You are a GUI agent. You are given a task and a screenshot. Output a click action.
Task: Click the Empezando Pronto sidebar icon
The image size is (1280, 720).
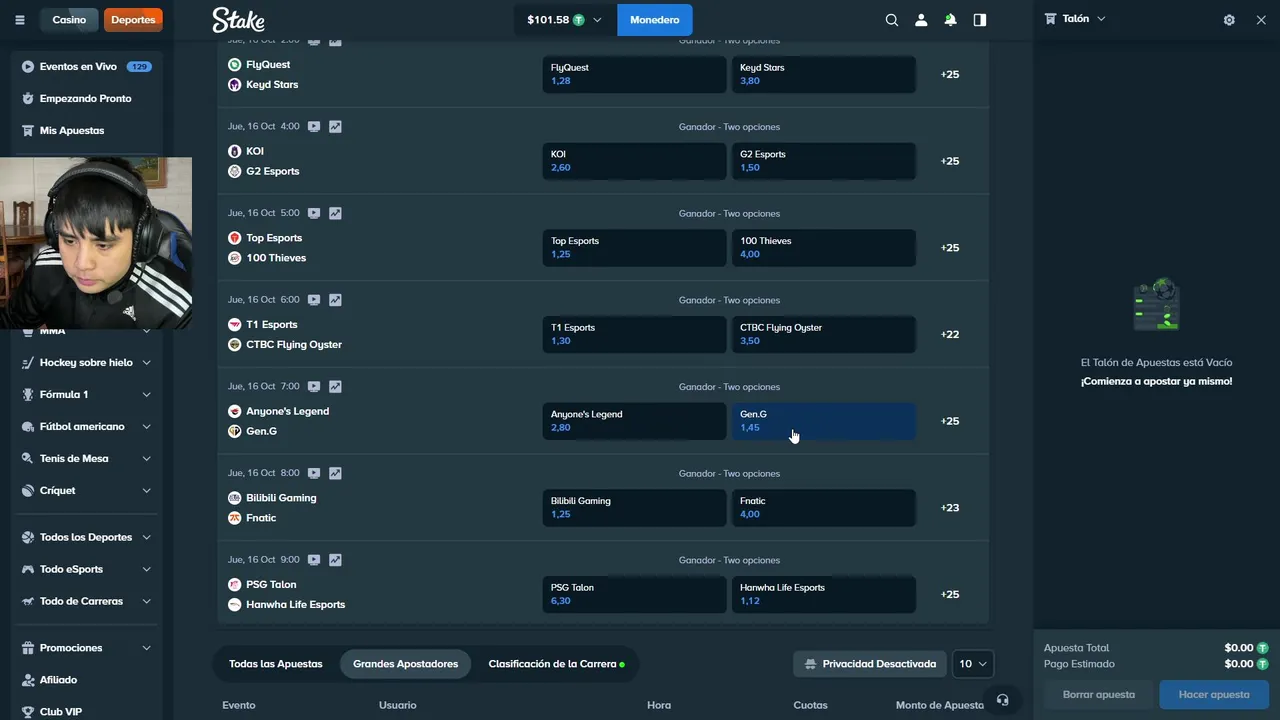click(x=28, y=99)
